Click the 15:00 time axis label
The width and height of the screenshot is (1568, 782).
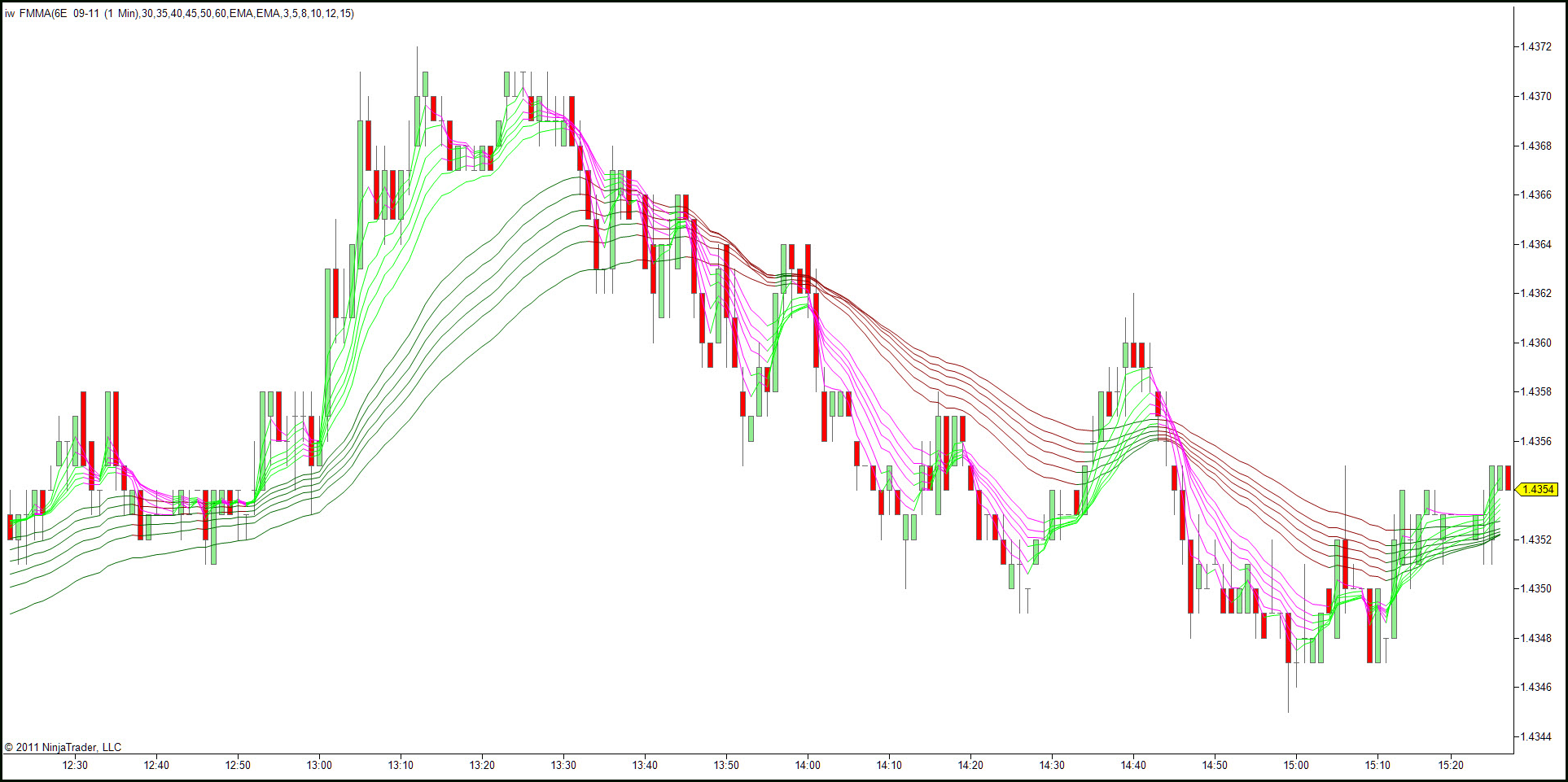[1296, 765]
